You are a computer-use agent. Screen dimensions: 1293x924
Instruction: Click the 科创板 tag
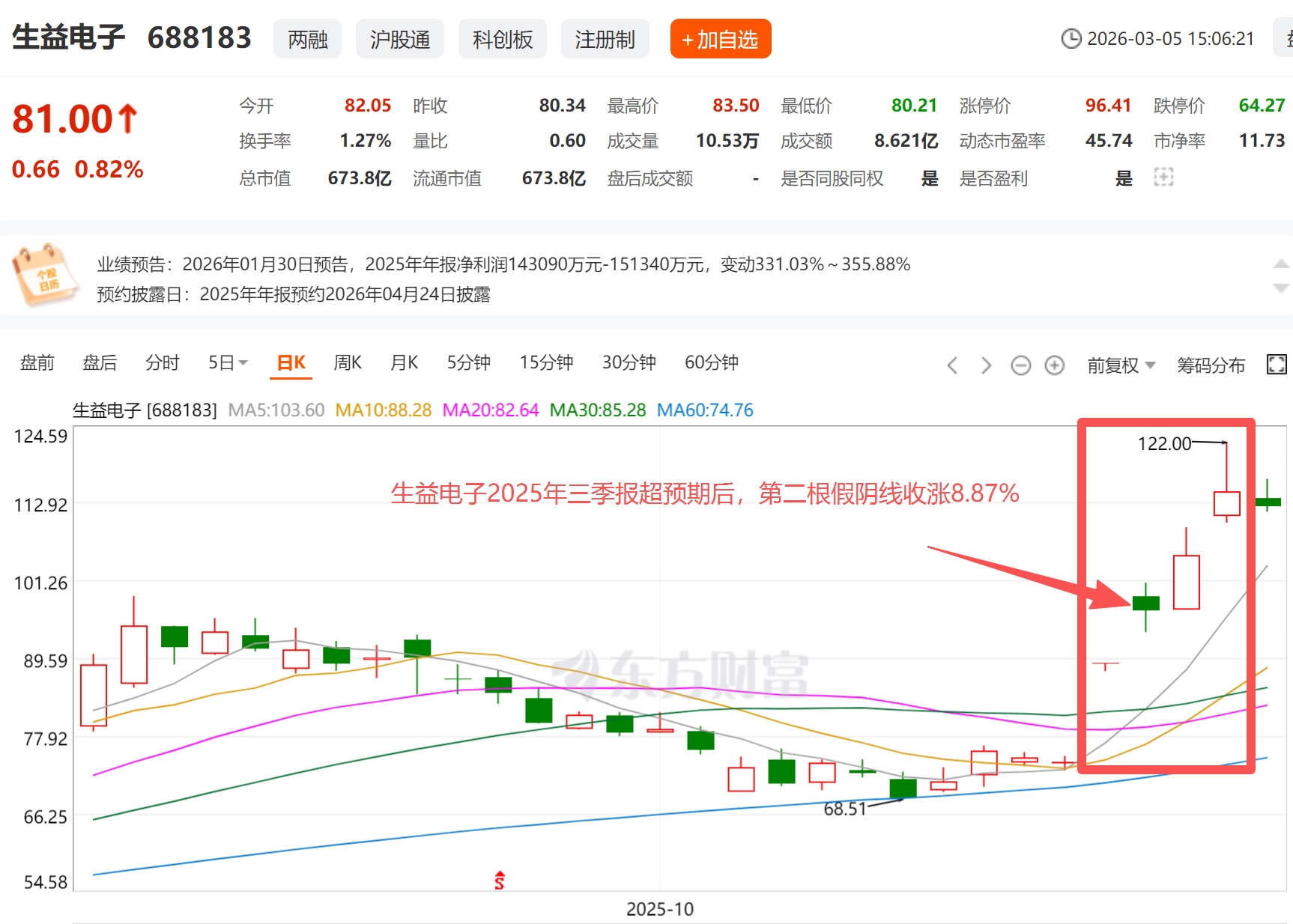[503, 39]
